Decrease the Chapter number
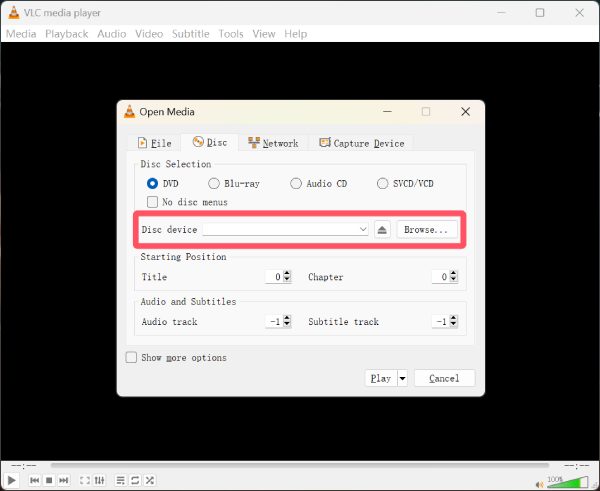The height and width of the screenshot is (491, 600). point(453,279)
